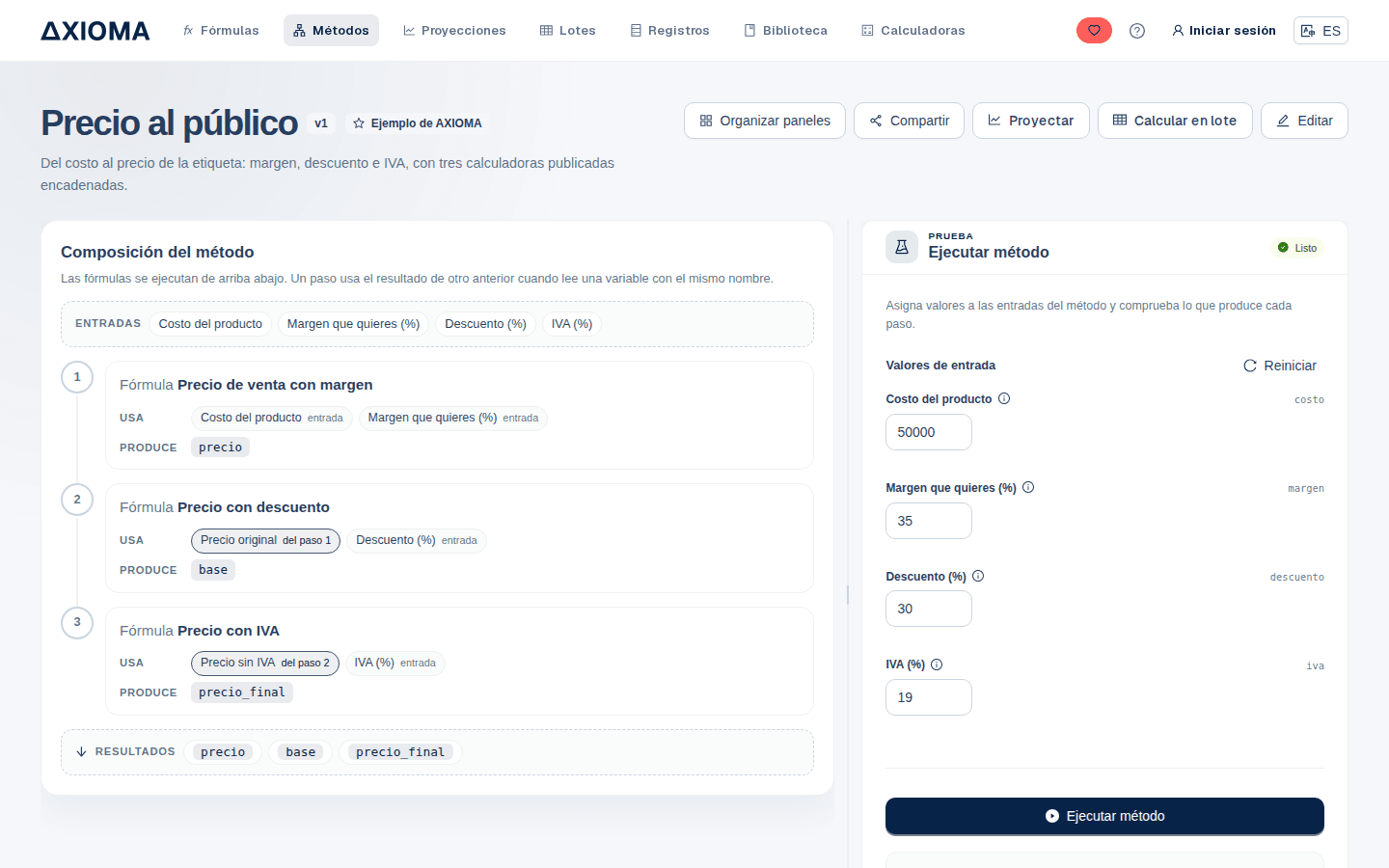Image resolution: width=1389 pixels, height=868 pixels.
Task: Click info icon next to Costo del producto
Action: pos(1004,398)
